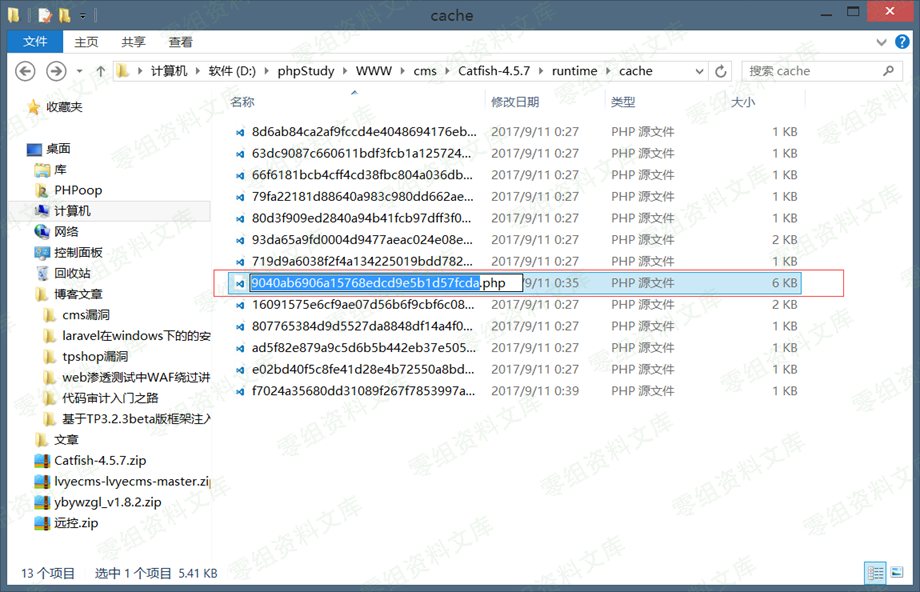The height and width of the screenshot is (592, 920).
Task: Click the Back navigation arrow button
Action: pos(26,71)
